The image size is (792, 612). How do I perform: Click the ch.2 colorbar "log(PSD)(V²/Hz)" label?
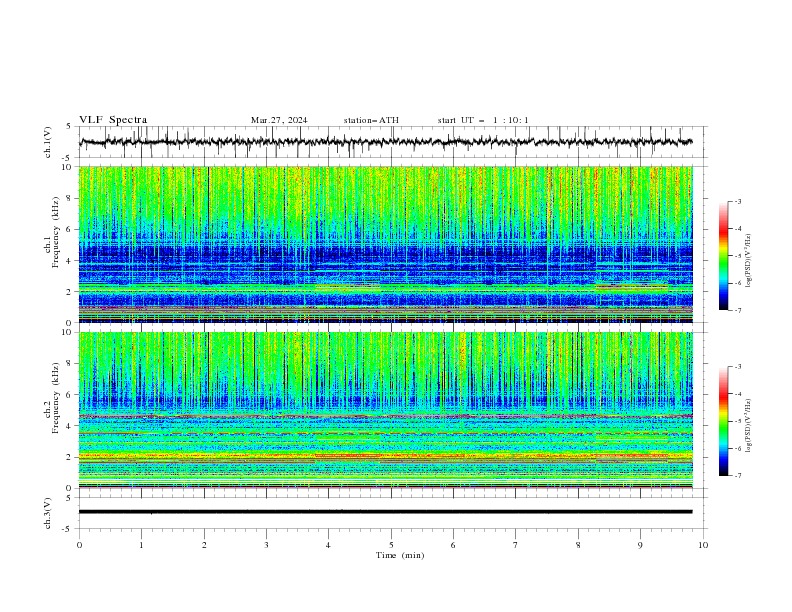[x=749, y=426]
